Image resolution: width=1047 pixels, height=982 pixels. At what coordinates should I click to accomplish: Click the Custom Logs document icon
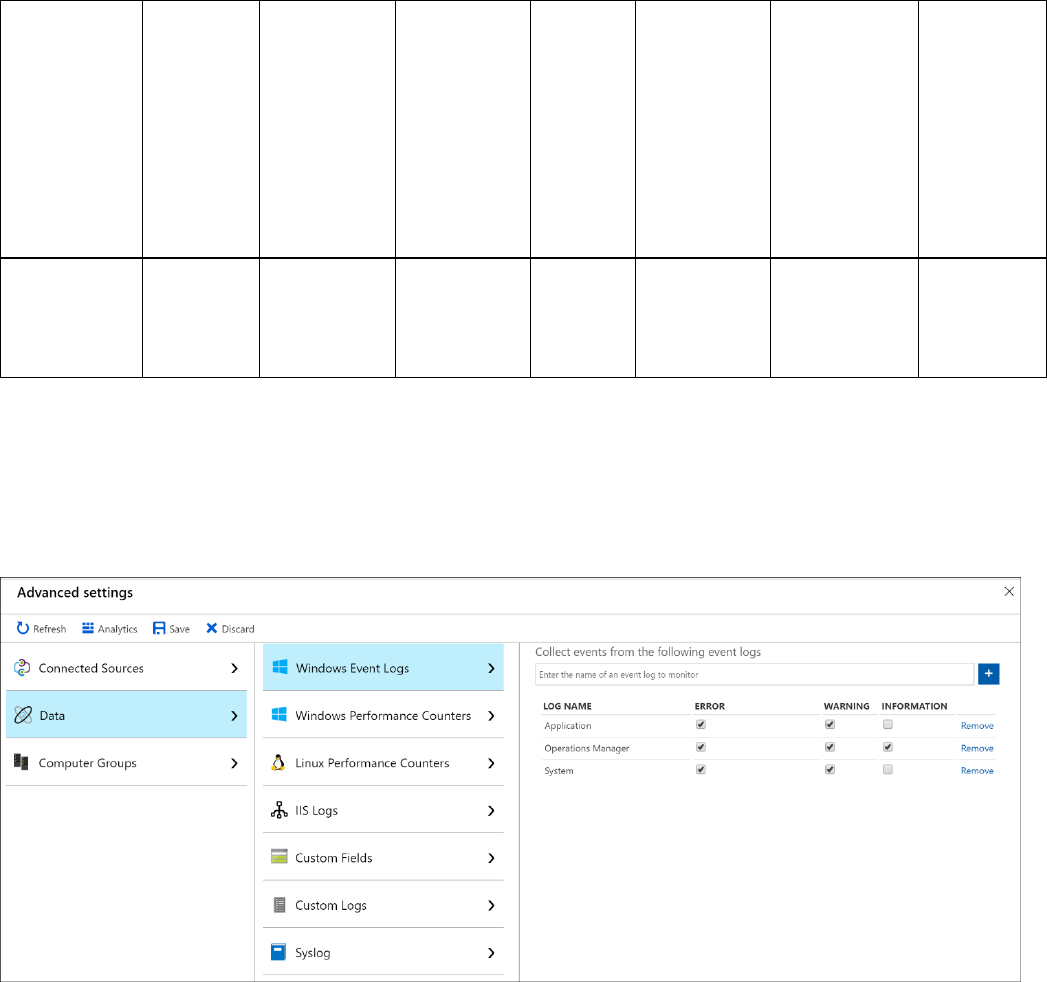pos(279,905)
